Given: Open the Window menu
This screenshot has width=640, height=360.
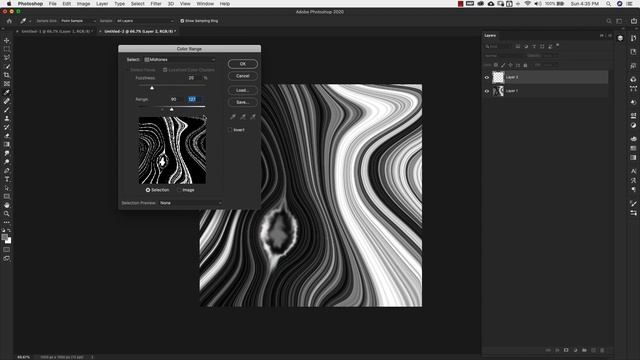Looking at the screenshot, I should pos(205,4).
